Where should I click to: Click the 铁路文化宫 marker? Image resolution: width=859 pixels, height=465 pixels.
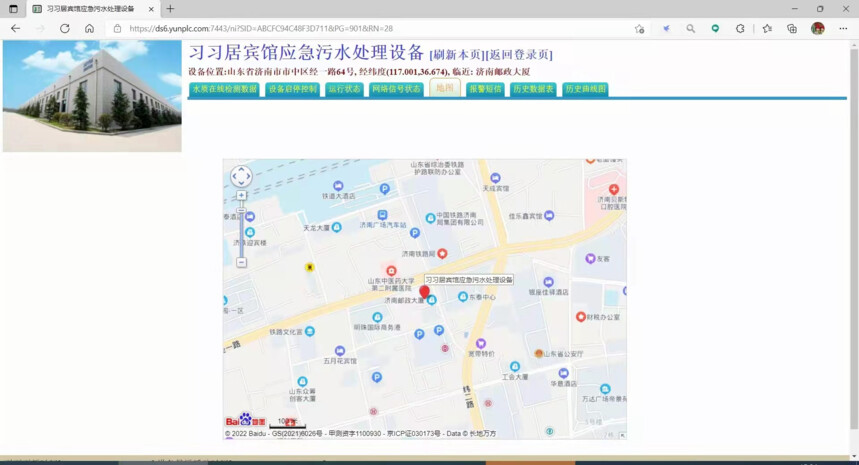click(x=310, y=331)
